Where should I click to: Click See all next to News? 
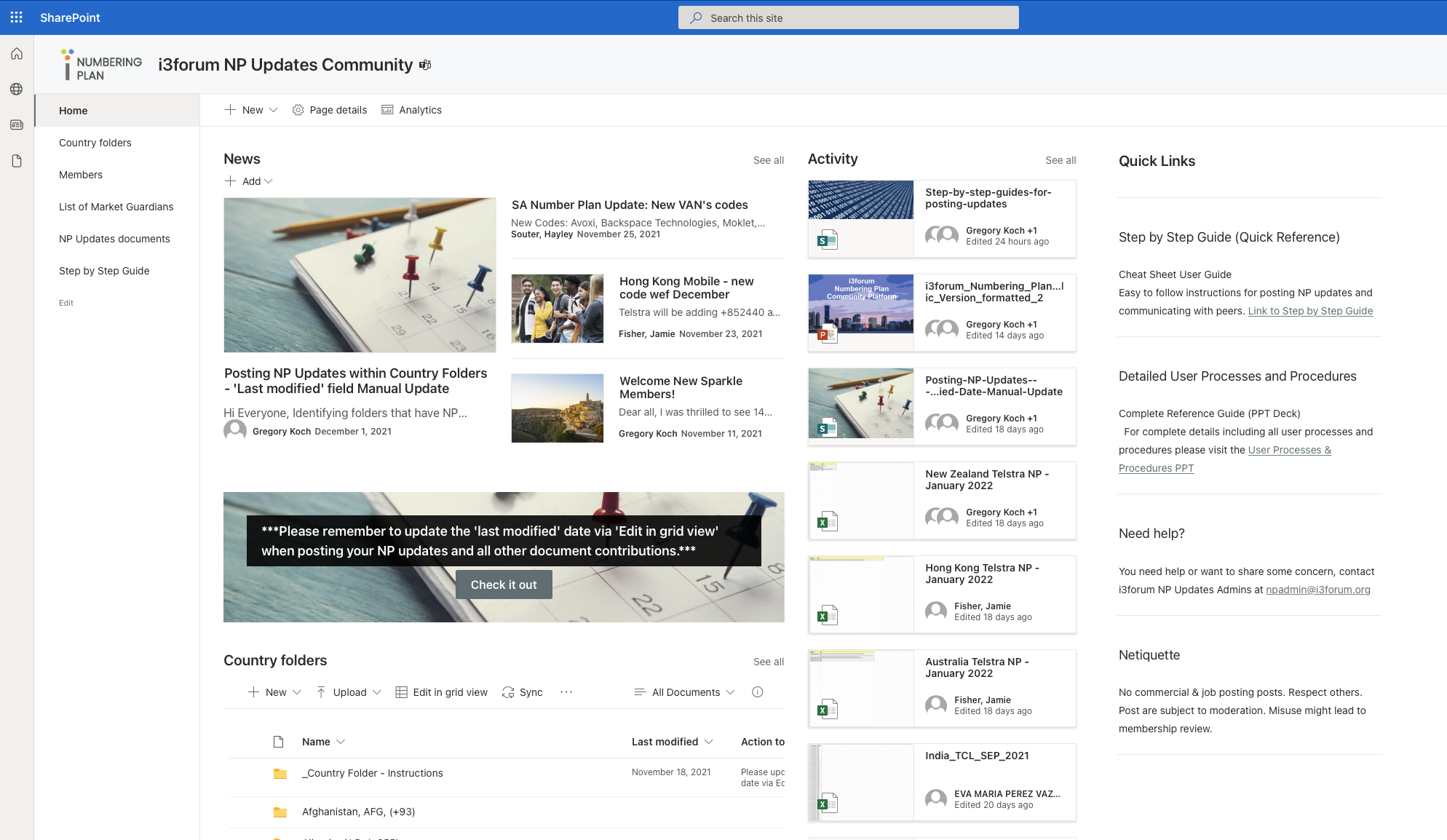(768, 160)
